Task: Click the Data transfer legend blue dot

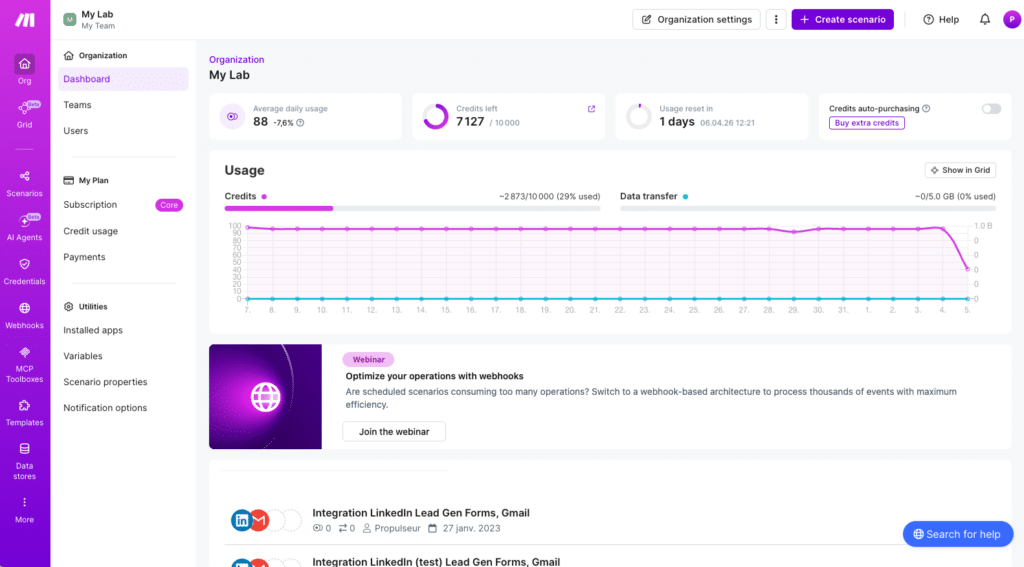Action: pos(685,197)
